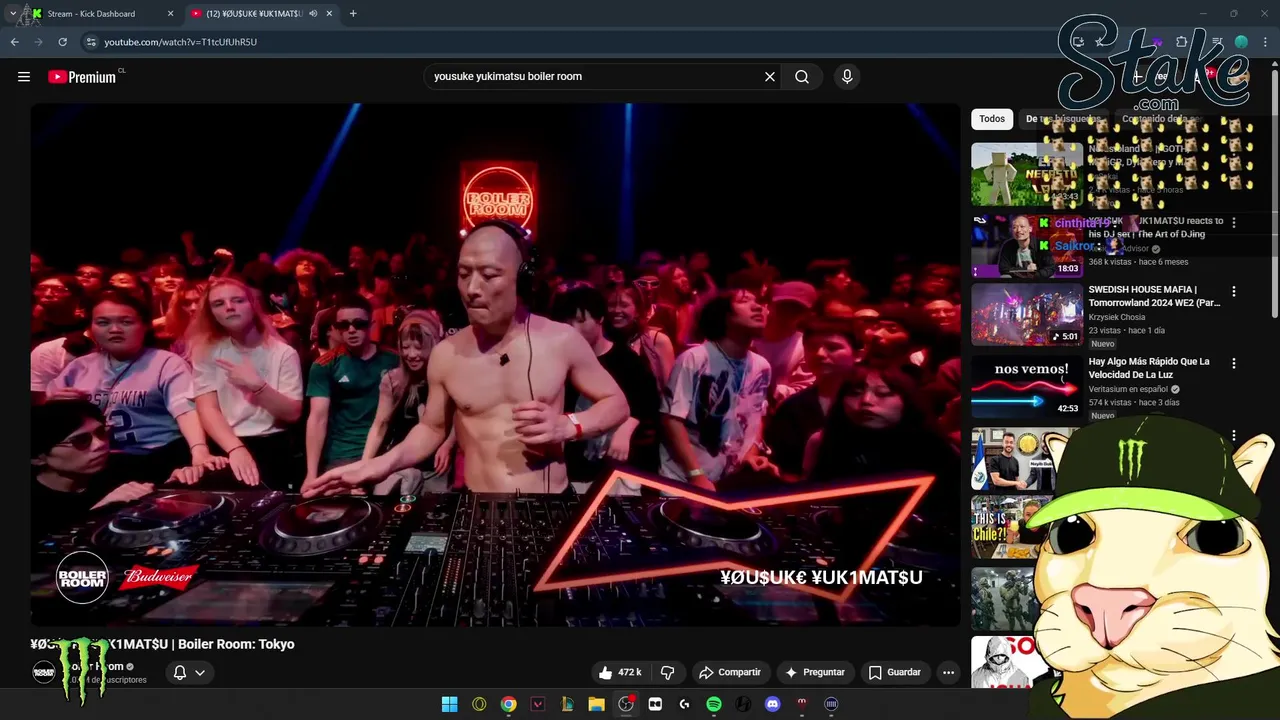Screen dimensions: 1280x720
Task: Click the Compartir share button
Action: tap(730, 672)
